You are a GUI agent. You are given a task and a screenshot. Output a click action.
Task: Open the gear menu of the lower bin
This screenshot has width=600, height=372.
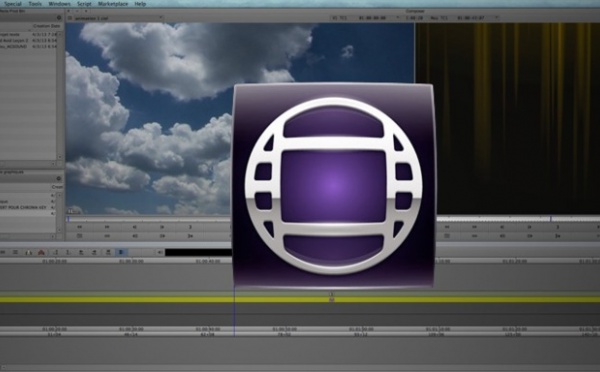pos(59,178)
